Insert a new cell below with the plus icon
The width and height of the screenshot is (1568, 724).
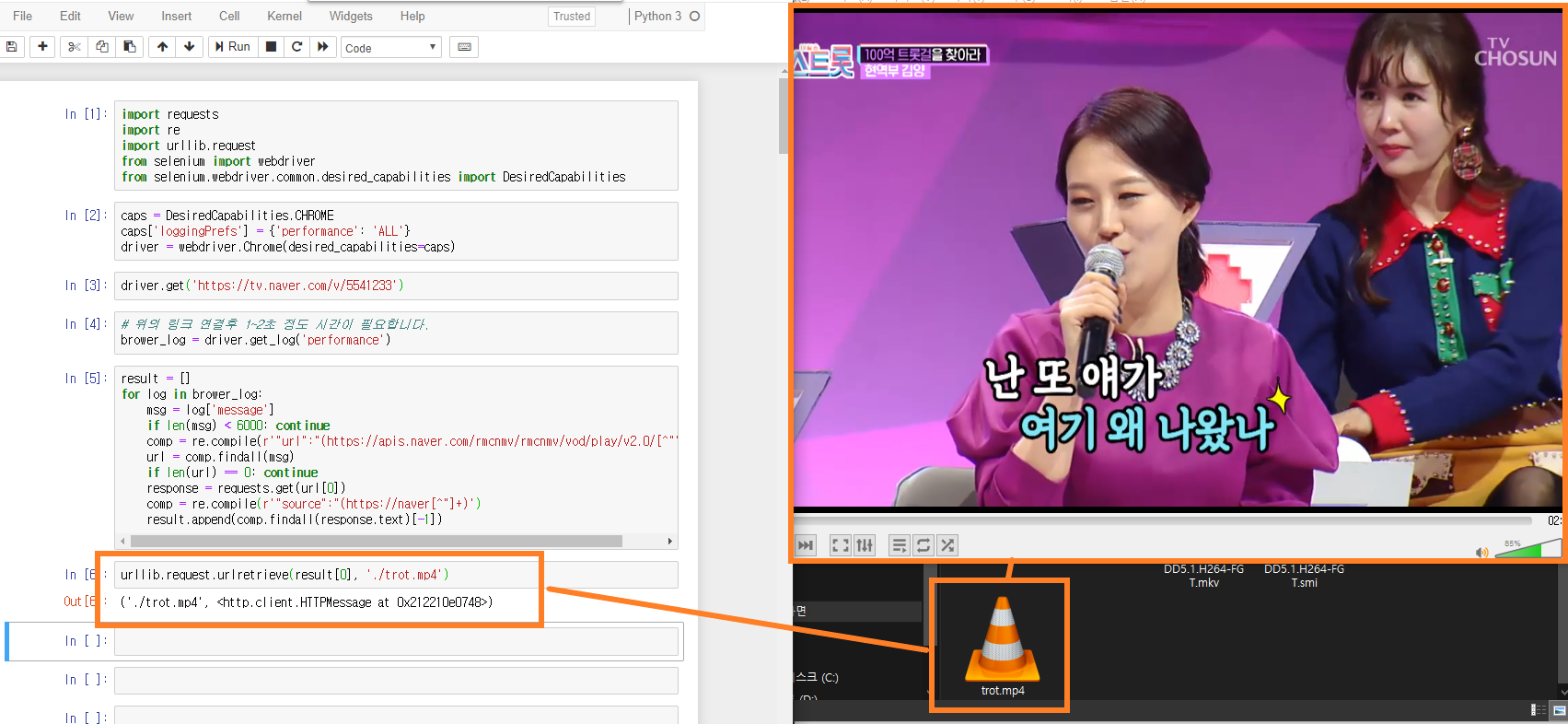pyautogui.click(x=42, y=47)
